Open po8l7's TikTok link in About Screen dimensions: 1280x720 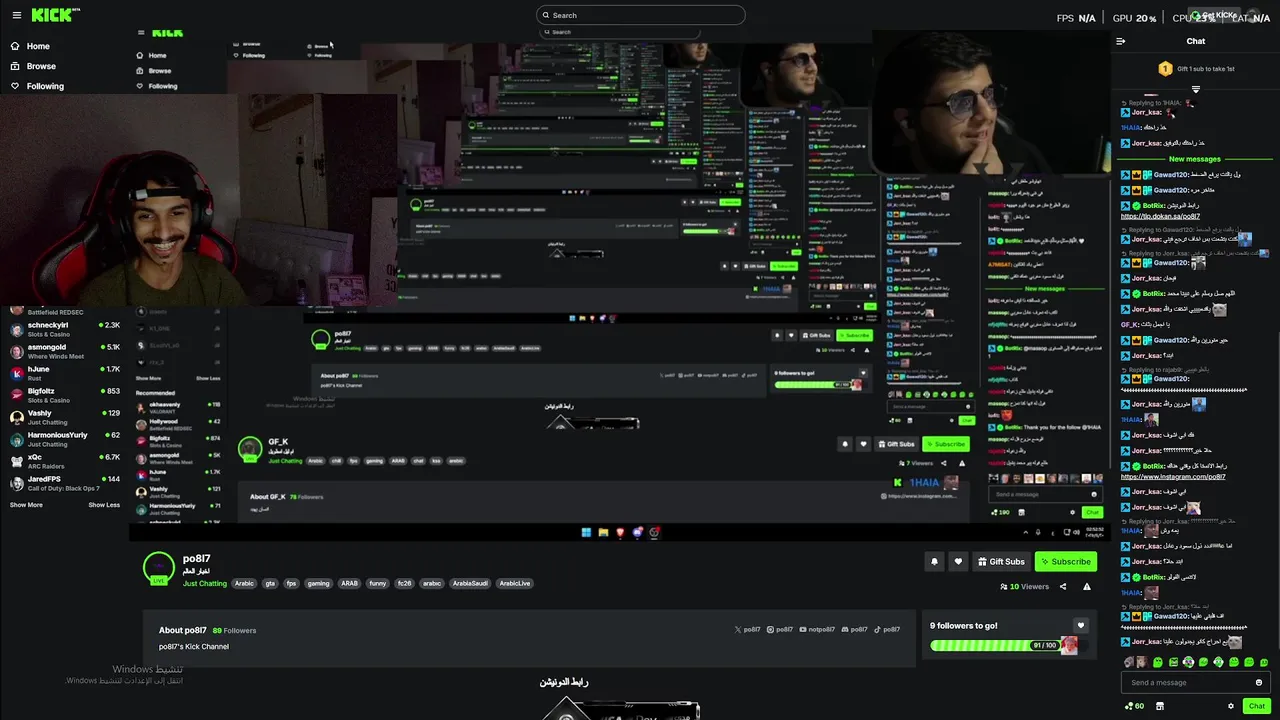pos(888,629)
